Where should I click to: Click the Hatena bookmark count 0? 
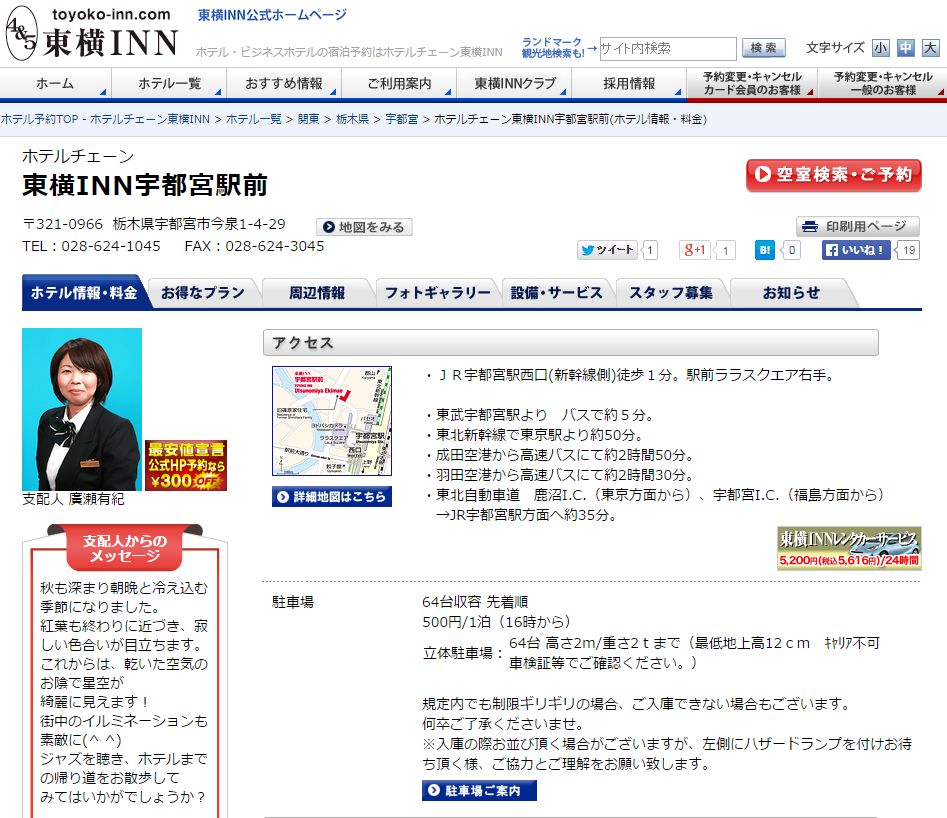pos(792,250)
